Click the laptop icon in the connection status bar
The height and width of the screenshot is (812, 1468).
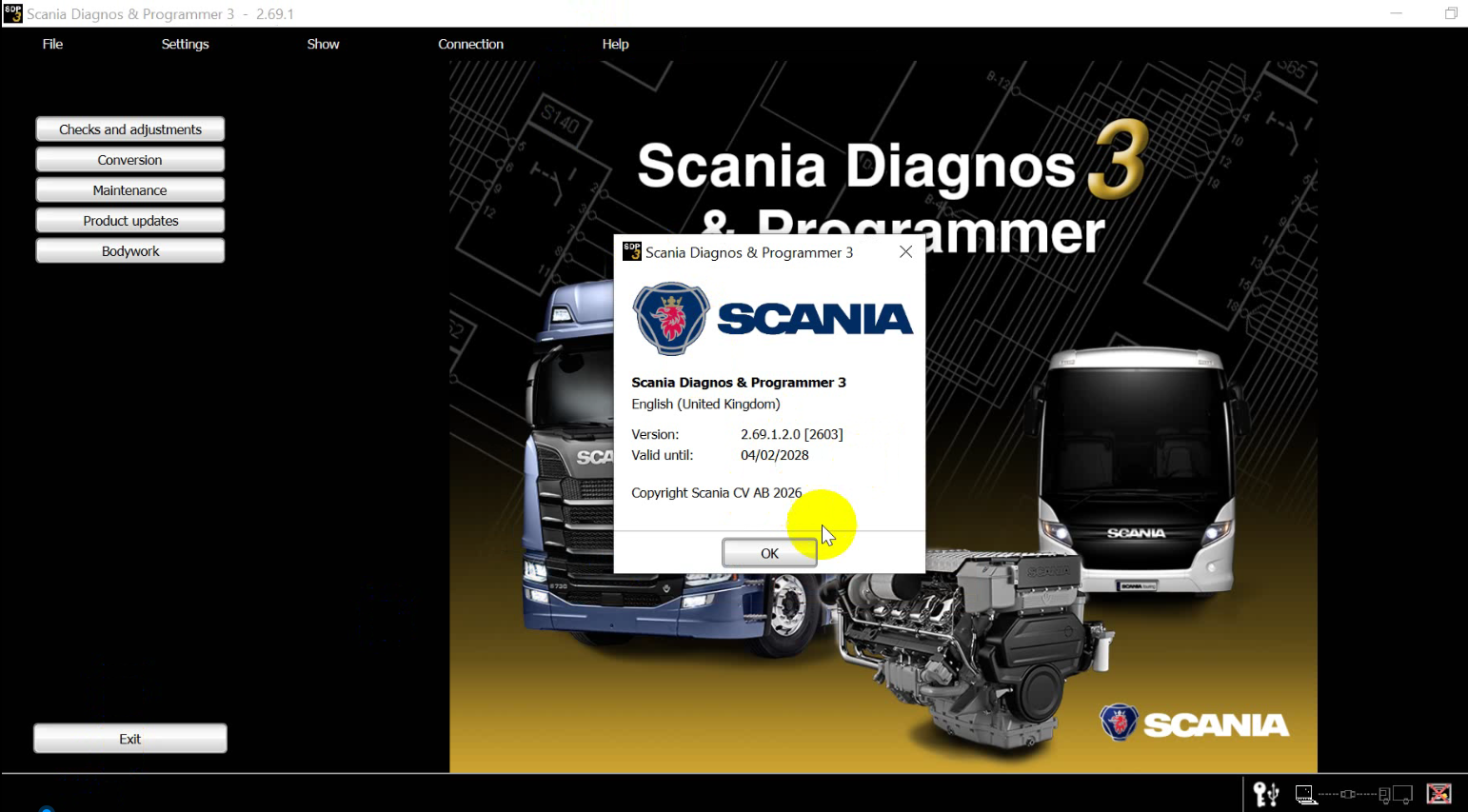pos(1306,793)
